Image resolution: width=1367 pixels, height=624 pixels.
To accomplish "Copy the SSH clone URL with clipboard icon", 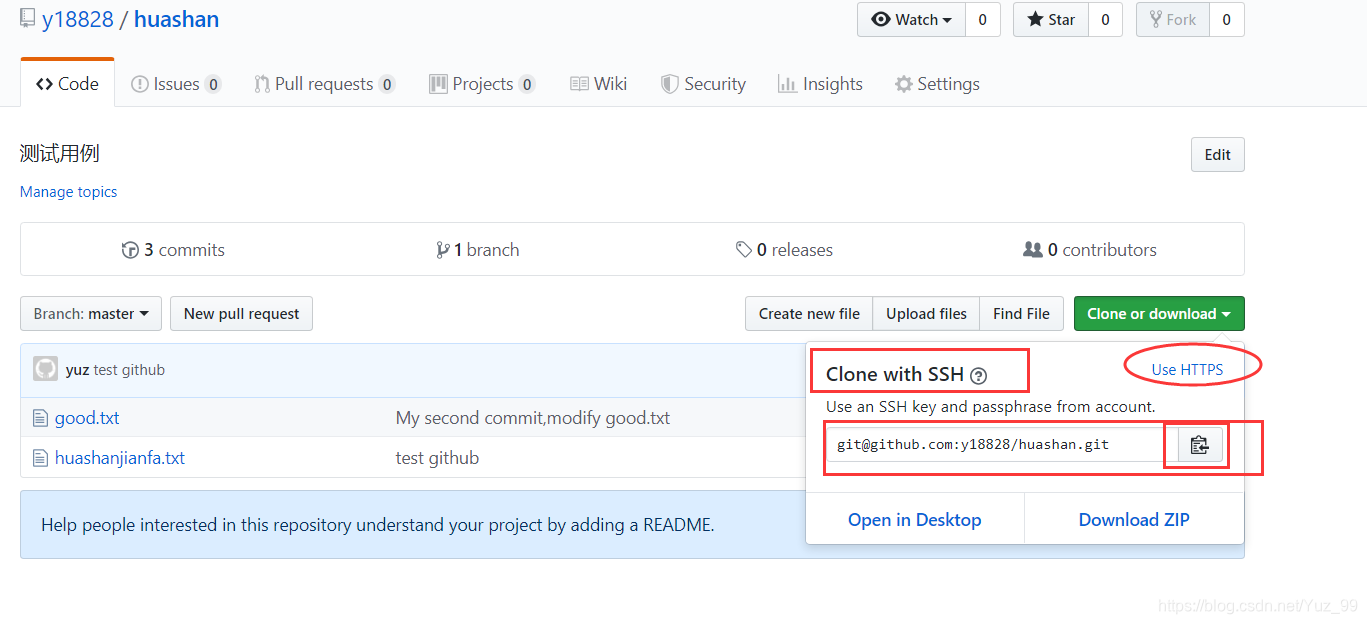I will click(x=1200, y=445).
